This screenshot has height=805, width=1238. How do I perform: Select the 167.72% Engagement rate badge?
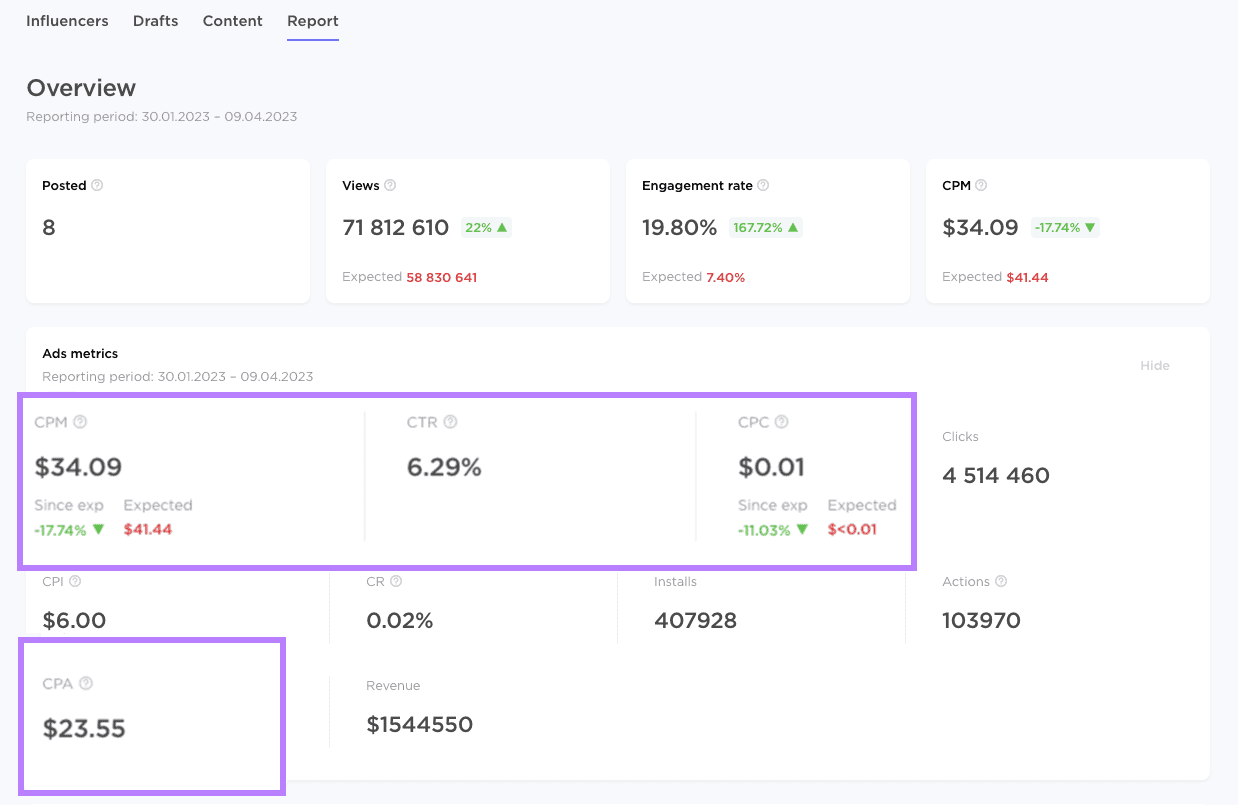click(765, 227)
